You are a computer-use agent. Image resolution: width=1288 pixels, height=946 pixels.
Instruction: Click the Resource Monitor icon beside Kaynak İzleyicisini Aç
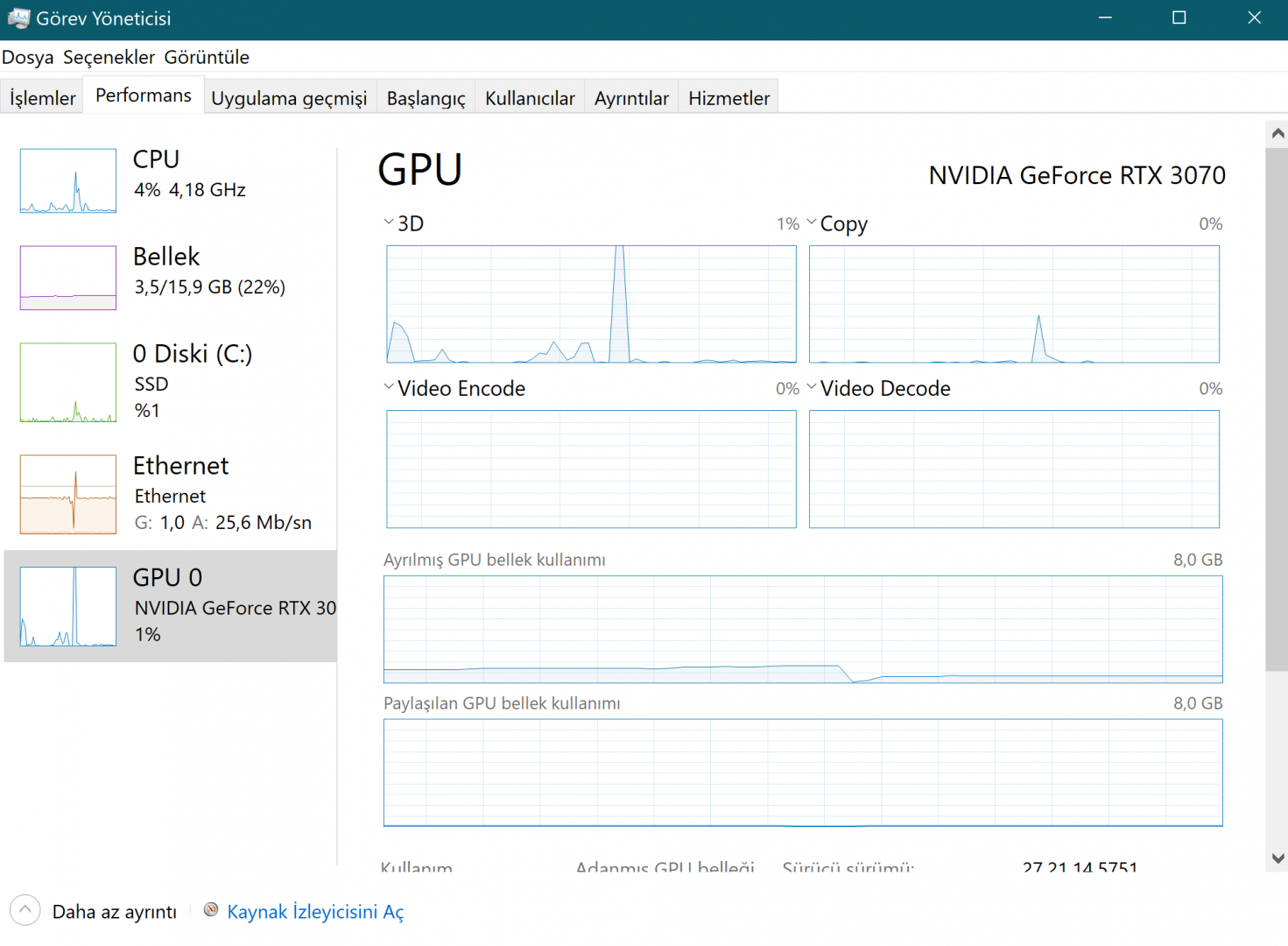click(x=211, y=910)
